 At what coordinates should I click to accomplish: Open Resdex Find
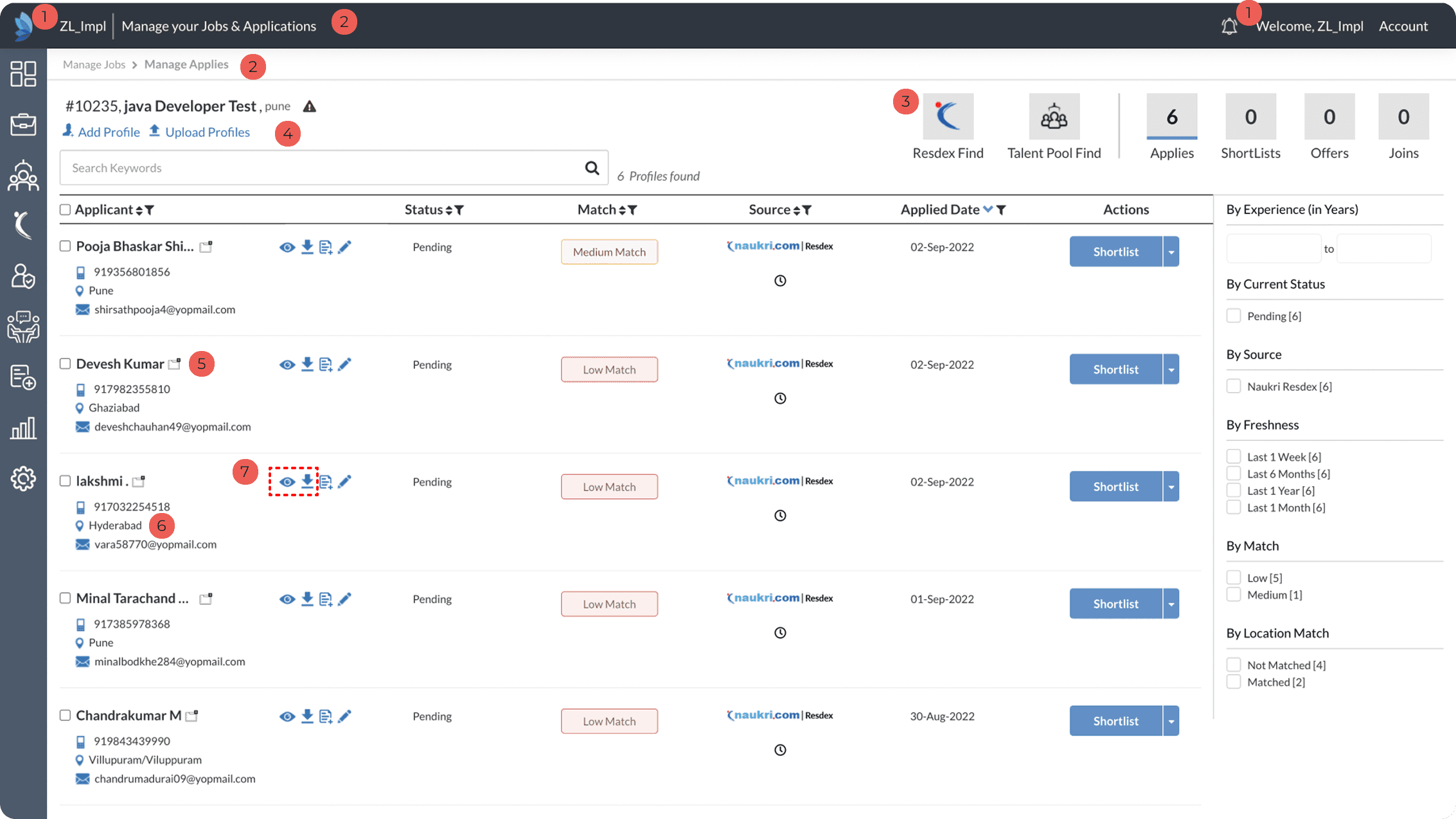pyautogui.click(x=948, y=117)
